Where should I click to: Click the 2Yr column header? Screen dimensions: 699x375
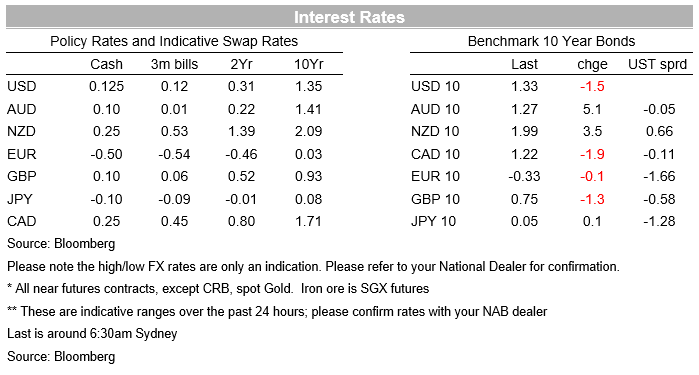coord(242,64)
